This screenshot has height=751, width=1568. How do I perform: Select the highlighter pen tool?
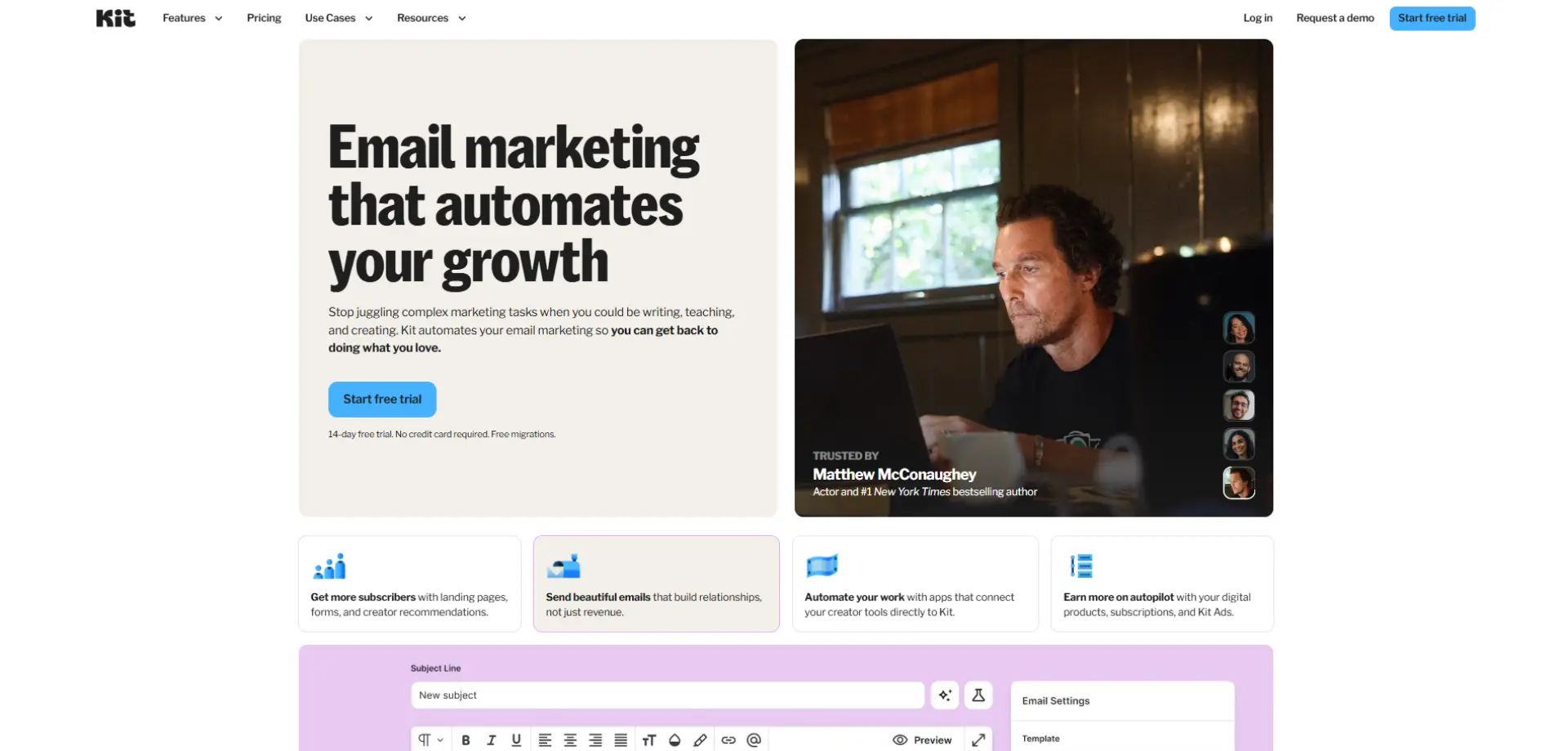point(700,740)
